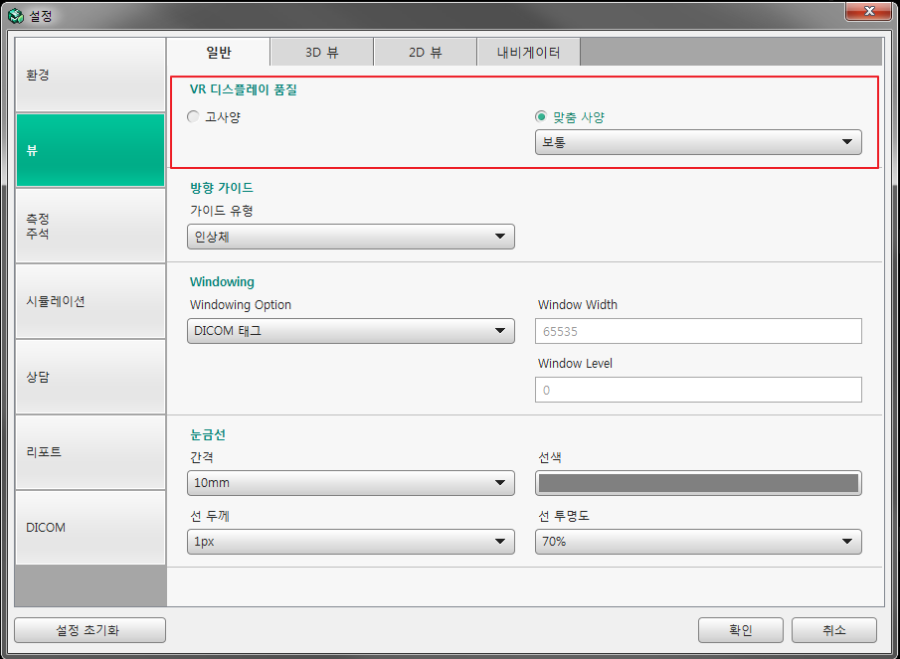Click the app icon in title bar
The image size is (900, 659).
click(x=16, y=16)
